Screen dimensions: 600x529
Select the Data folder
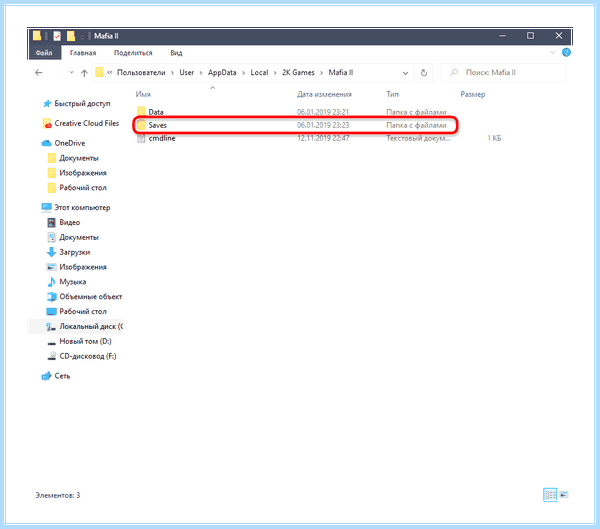156,112
